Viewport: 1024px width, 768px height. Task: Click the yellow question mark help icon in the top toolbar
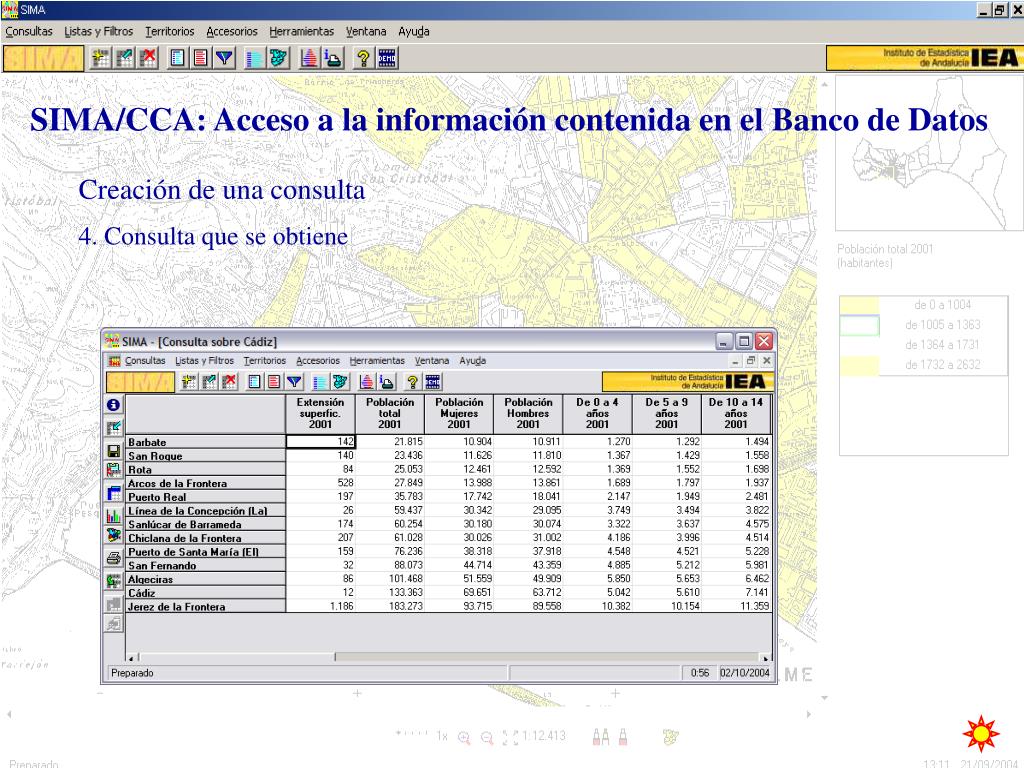[x=363, y=58]
